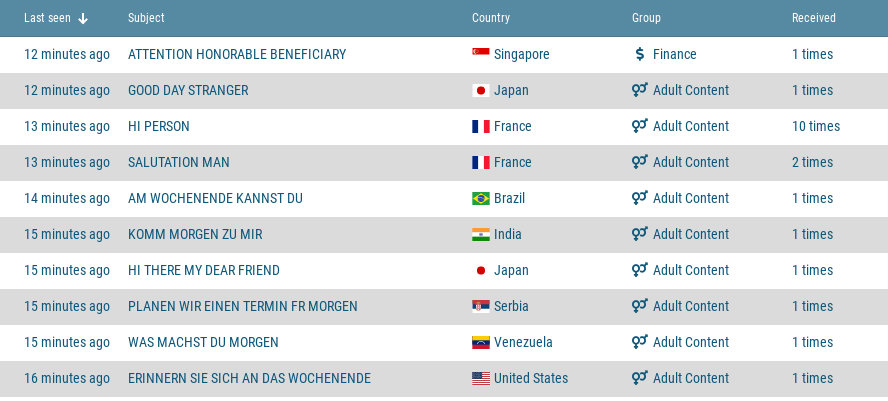Open the HI PERSON subject link
The height and width of the screenshot is (401, 888).
[x=159, y=126]
